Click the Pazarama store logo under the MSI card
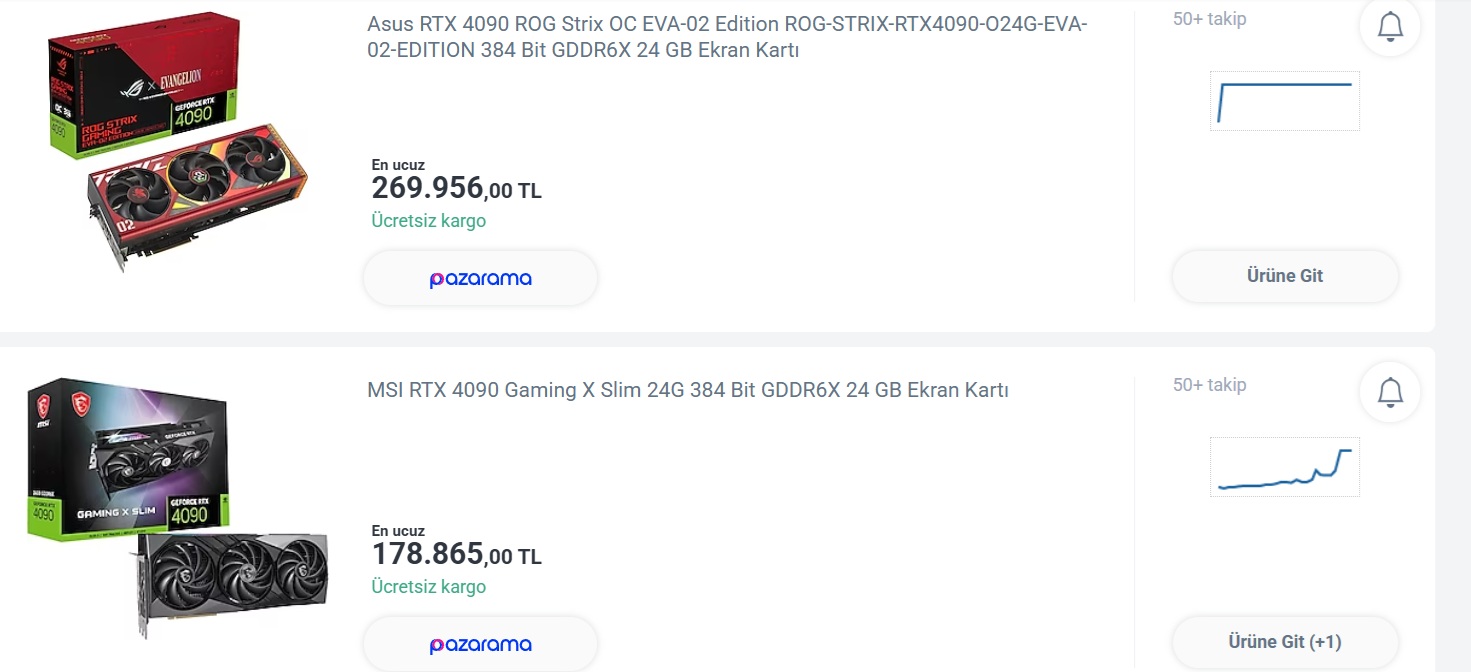Viewport: 1471px width, 672px height. (x=480, y=645)
